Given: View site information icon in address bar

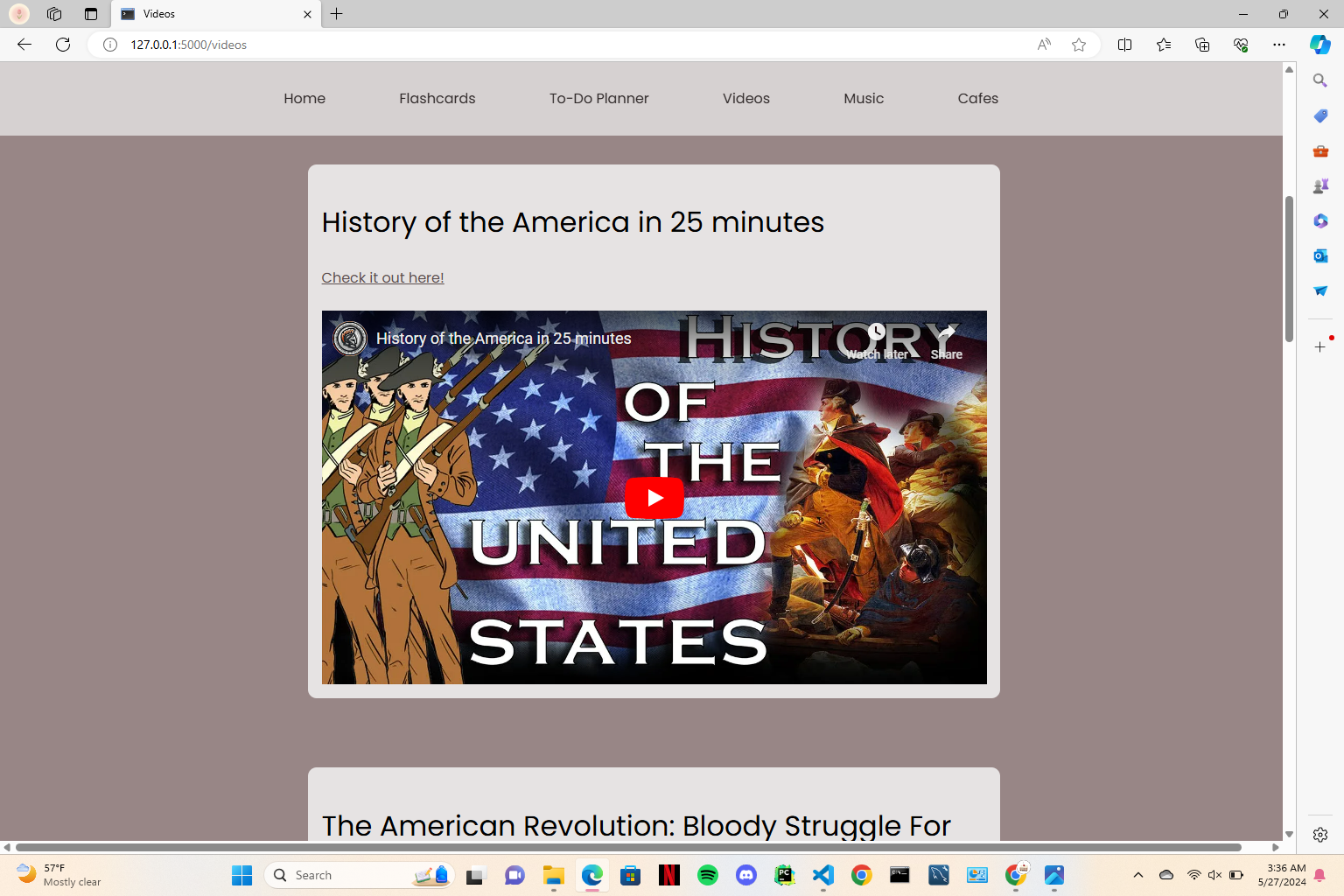Looking at the screenshot, I should coord(110,45).
